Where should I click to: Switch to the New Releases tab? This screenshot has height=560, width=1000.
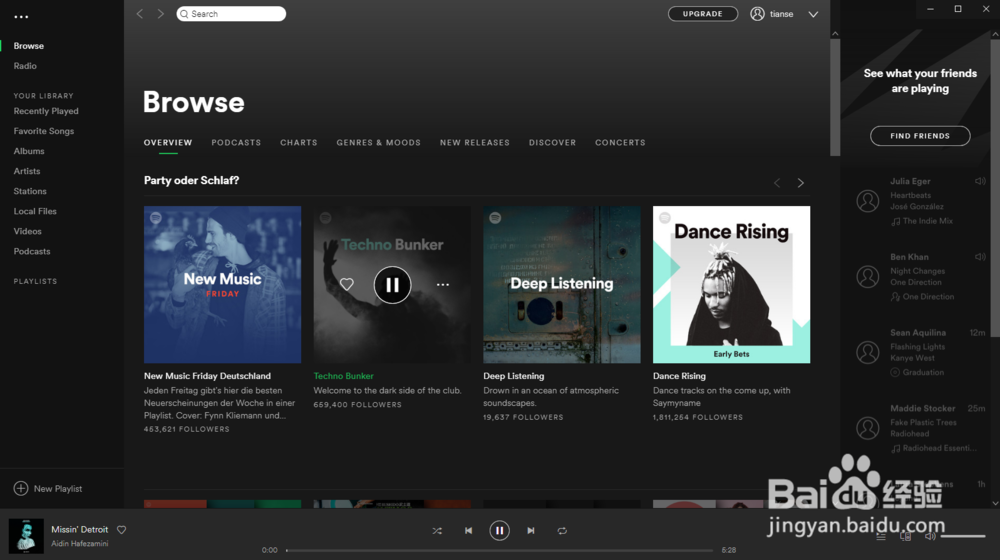tap(474, 143)
